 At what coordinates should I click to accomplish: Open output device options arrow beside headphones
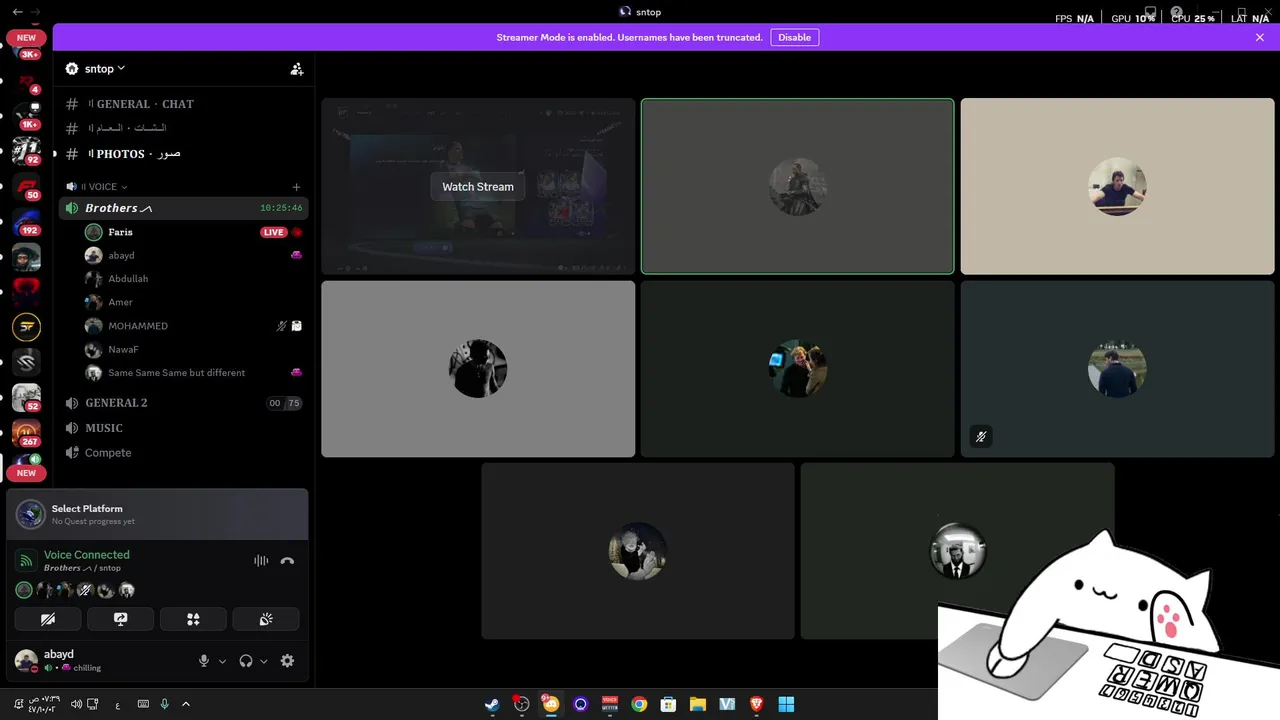click(x=264, y=661)
